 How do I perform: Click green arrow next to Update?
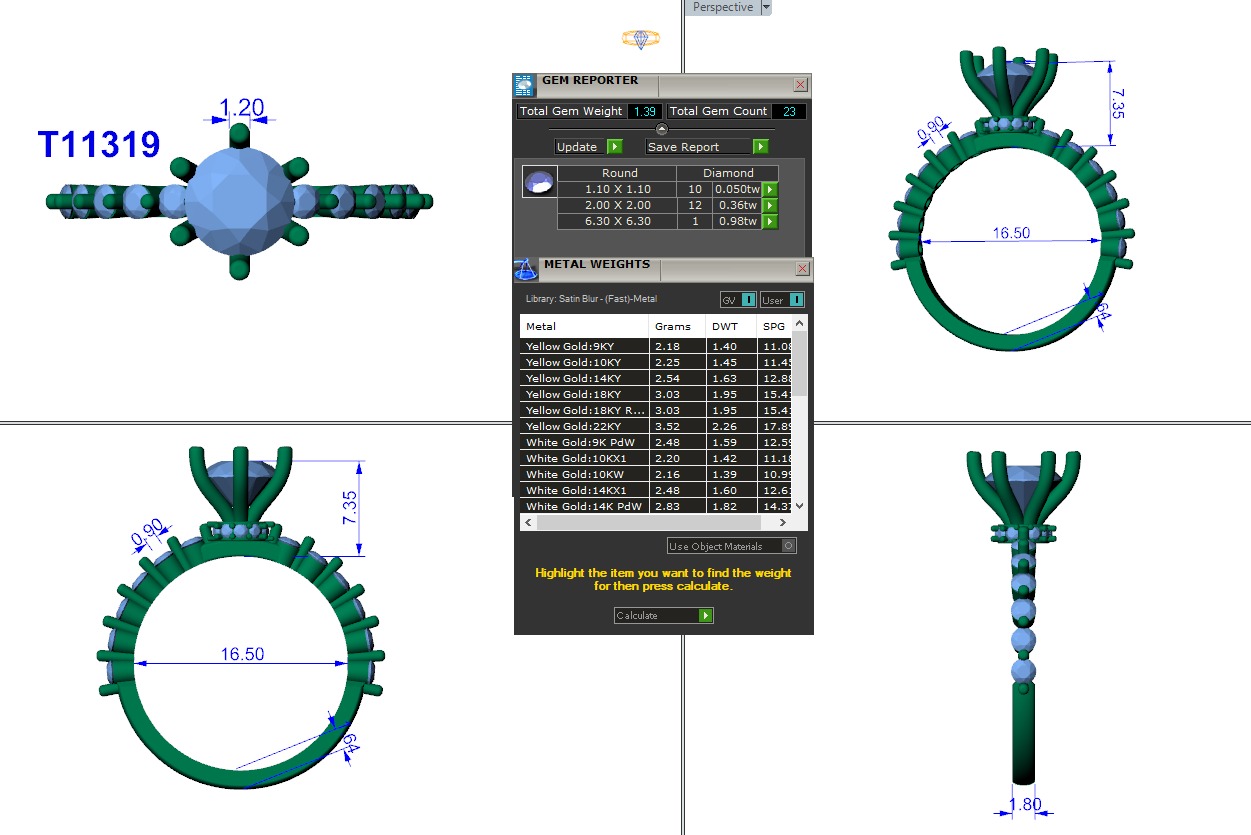tap(615, 147)
